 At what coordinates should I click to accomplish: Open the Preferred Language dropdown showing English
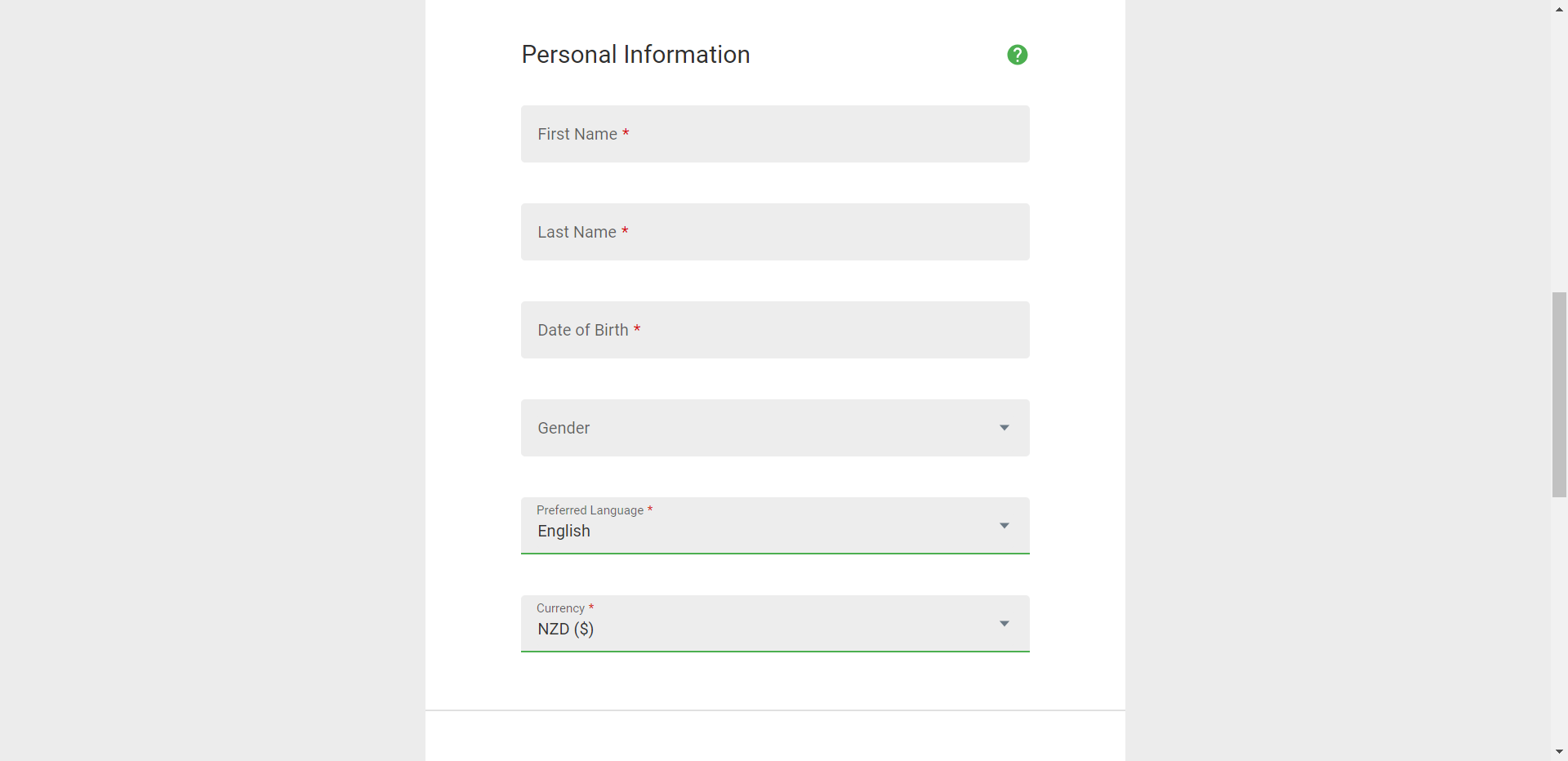(775, 526)
